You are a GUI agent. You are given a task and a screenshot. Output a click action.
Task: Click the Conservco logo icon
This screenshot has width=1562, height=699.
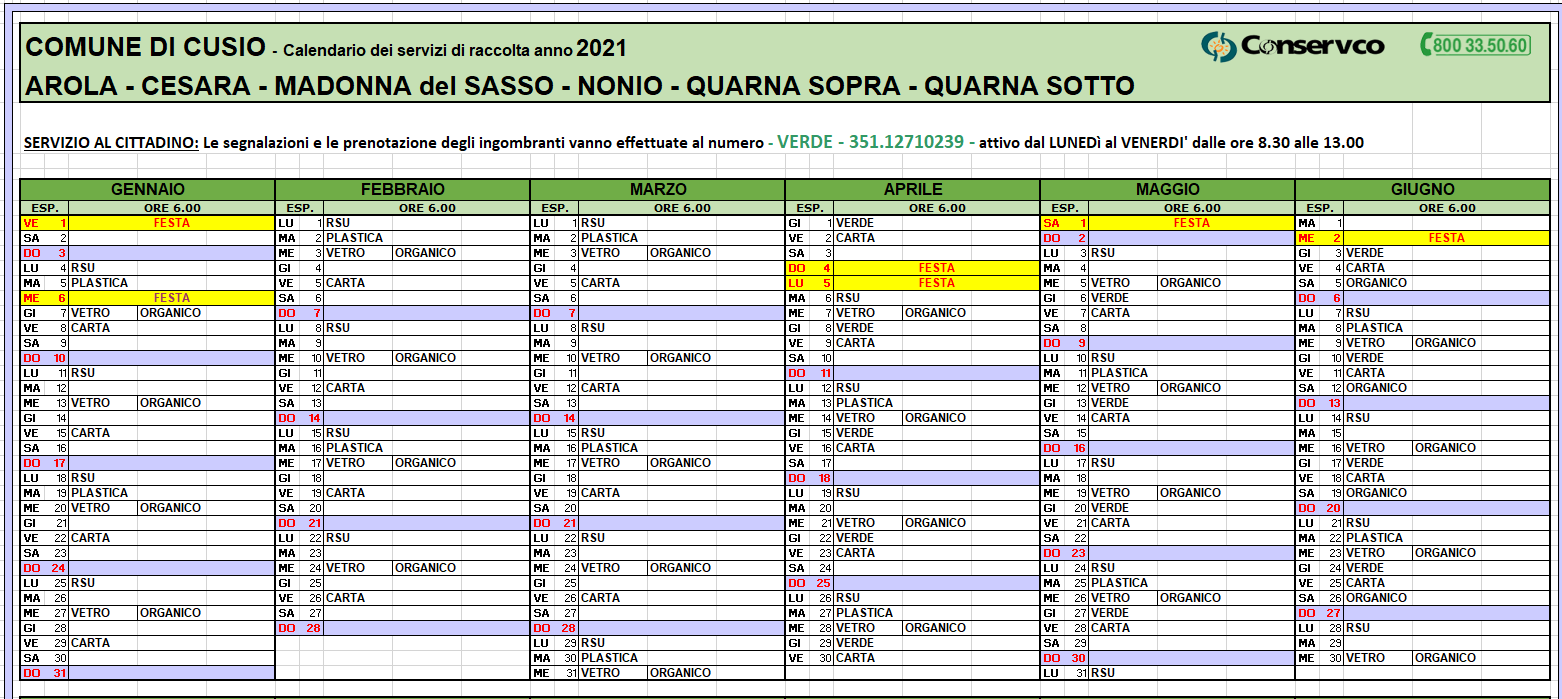click(x=1218, y=46)
